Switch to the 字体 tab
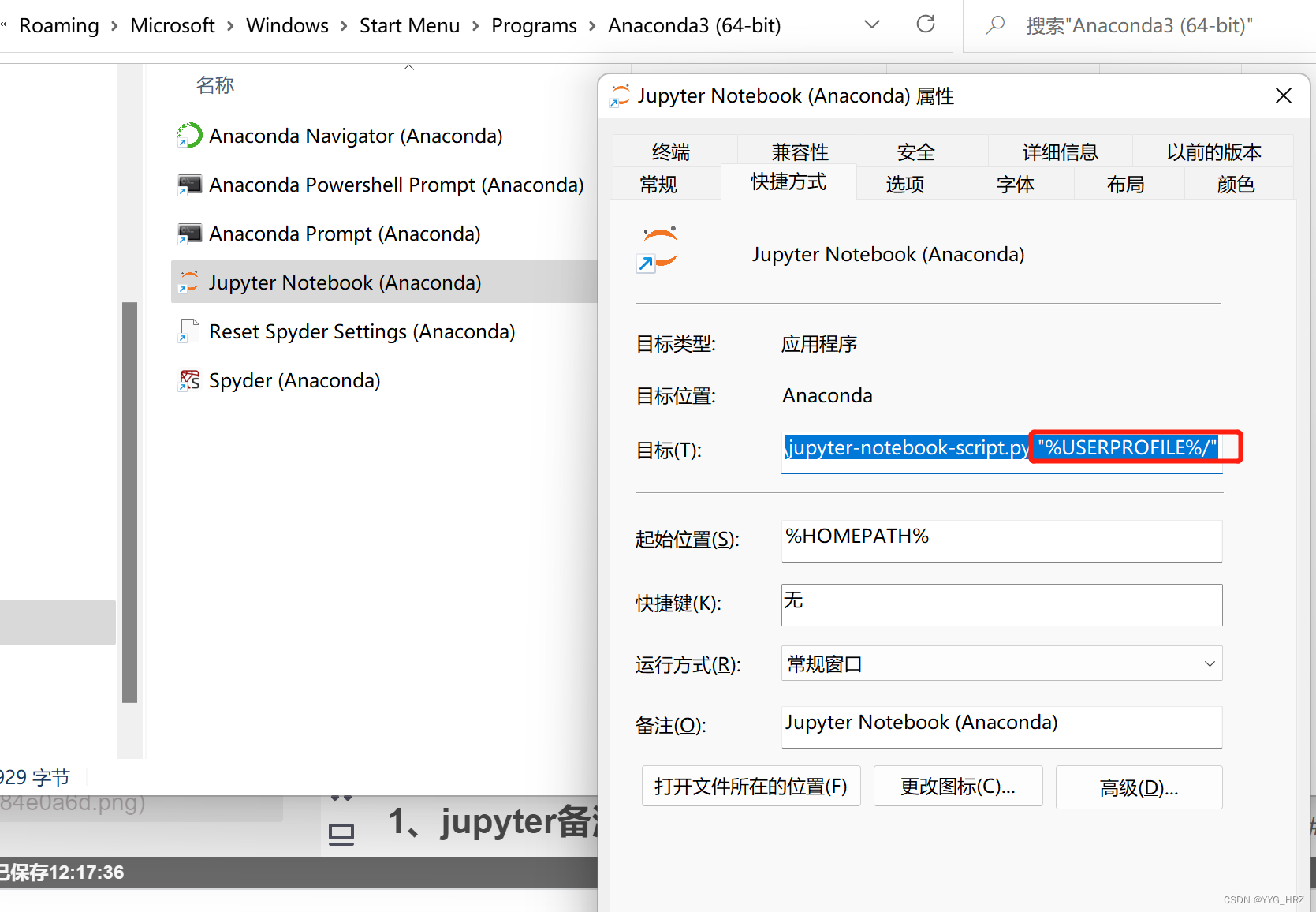 (x=1015, y=184)
